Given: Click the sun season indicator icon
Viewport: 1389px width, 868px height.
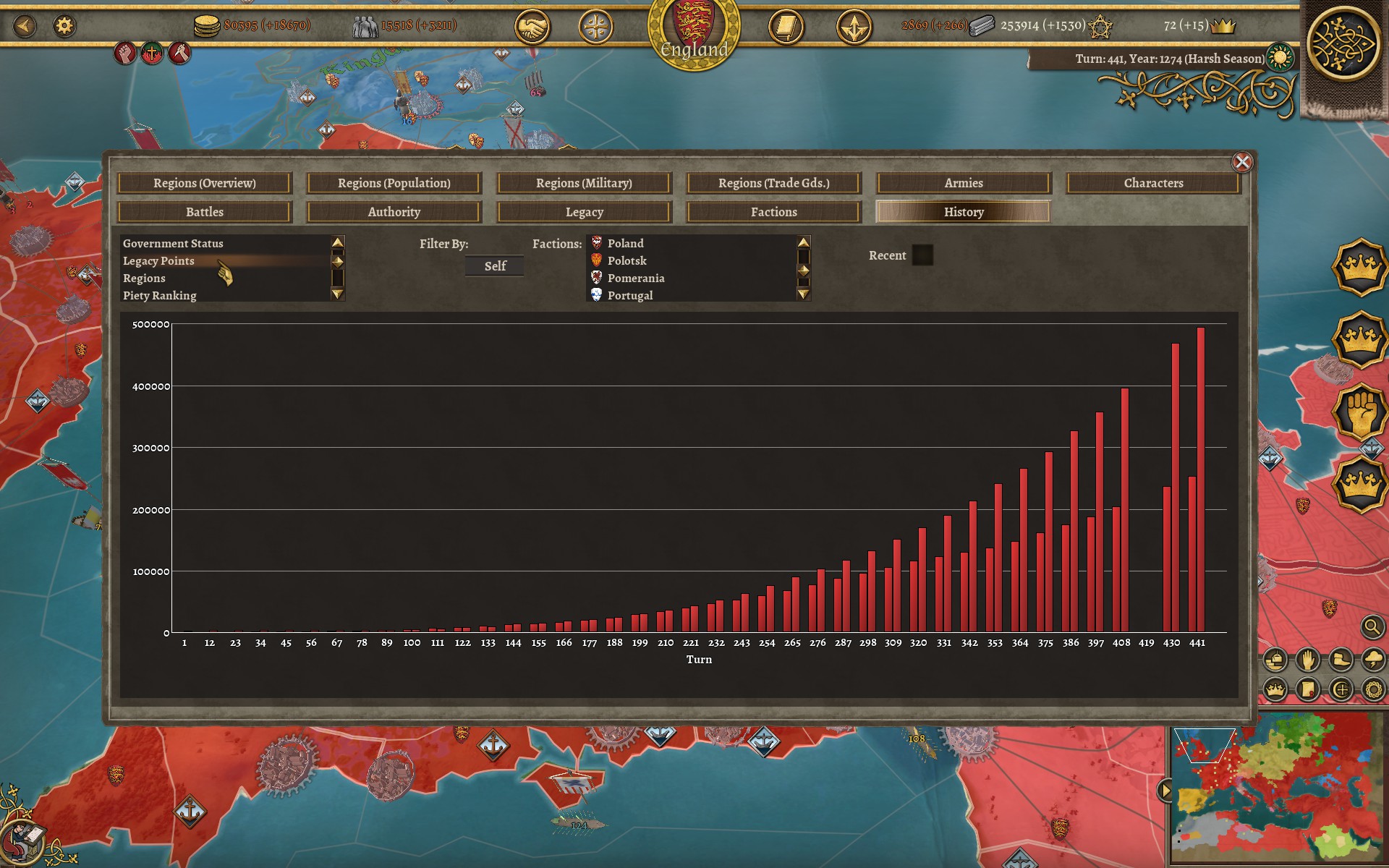Looking at the screenshot, I should pyautogui.click(x=1280, y=57).
